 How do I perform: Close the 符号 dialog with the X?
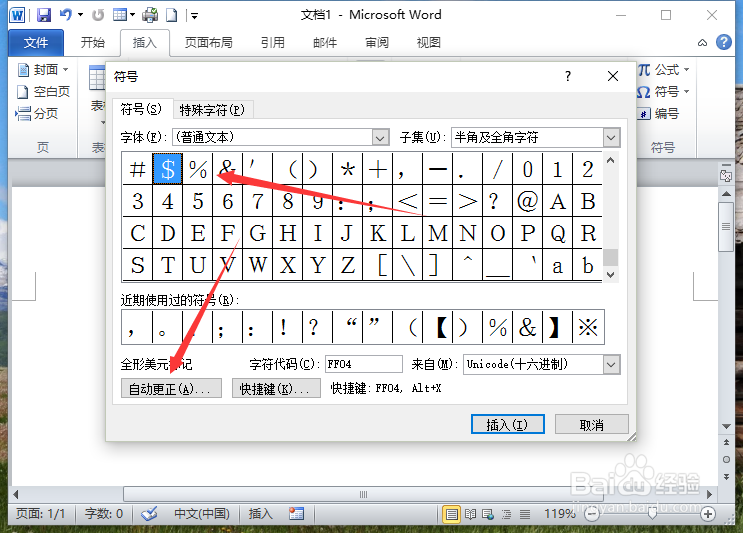pos(613,76)
